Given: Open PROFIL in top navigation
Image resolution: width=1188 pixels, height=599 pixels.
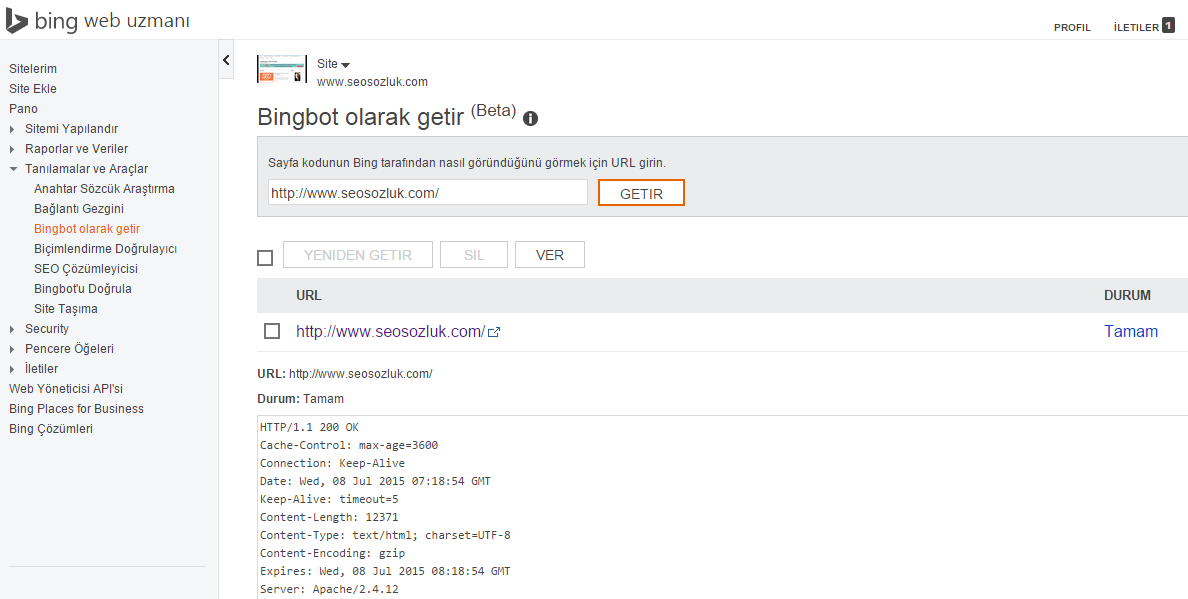Looking at the screenshot, I should coord(1072,28).
